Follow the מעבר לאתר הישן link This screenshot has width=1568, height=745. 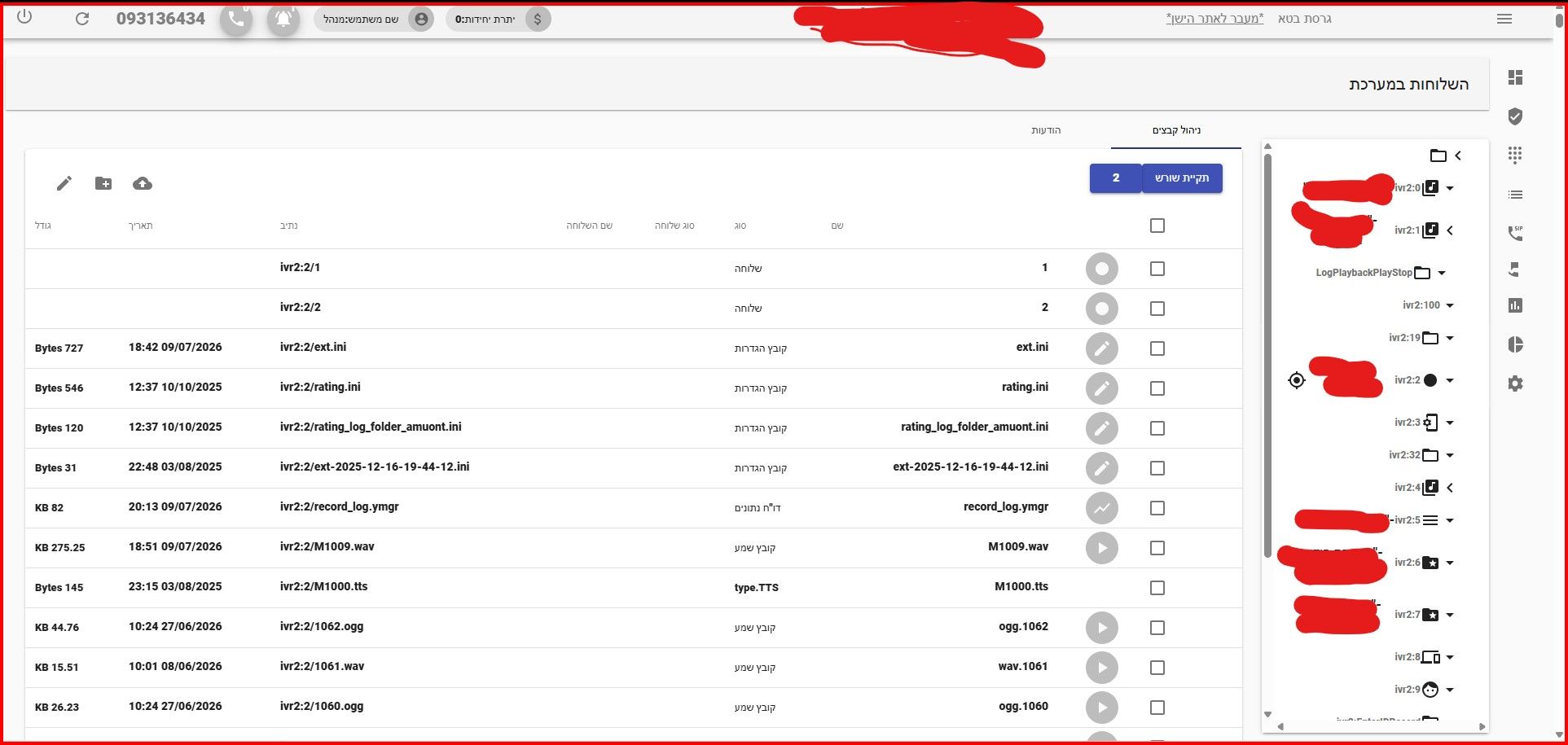click(1214, 18)
